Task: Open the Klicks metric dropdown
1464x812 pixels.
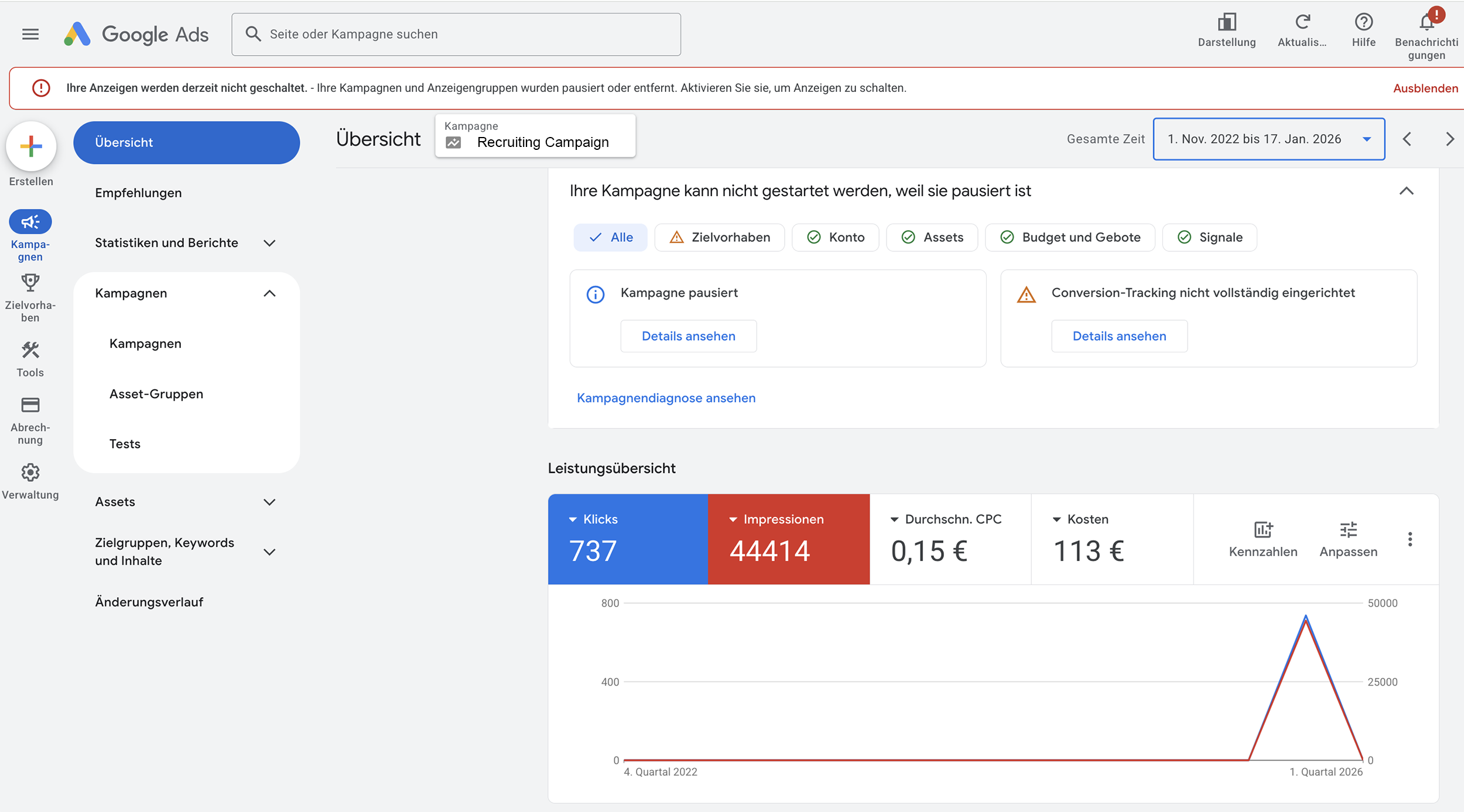Action: pos(594,519)
